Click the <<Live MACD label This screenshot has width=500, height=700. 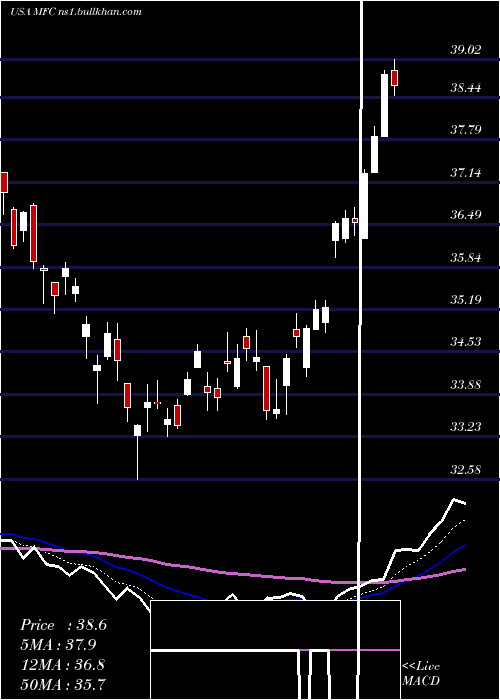coord(421,674)
